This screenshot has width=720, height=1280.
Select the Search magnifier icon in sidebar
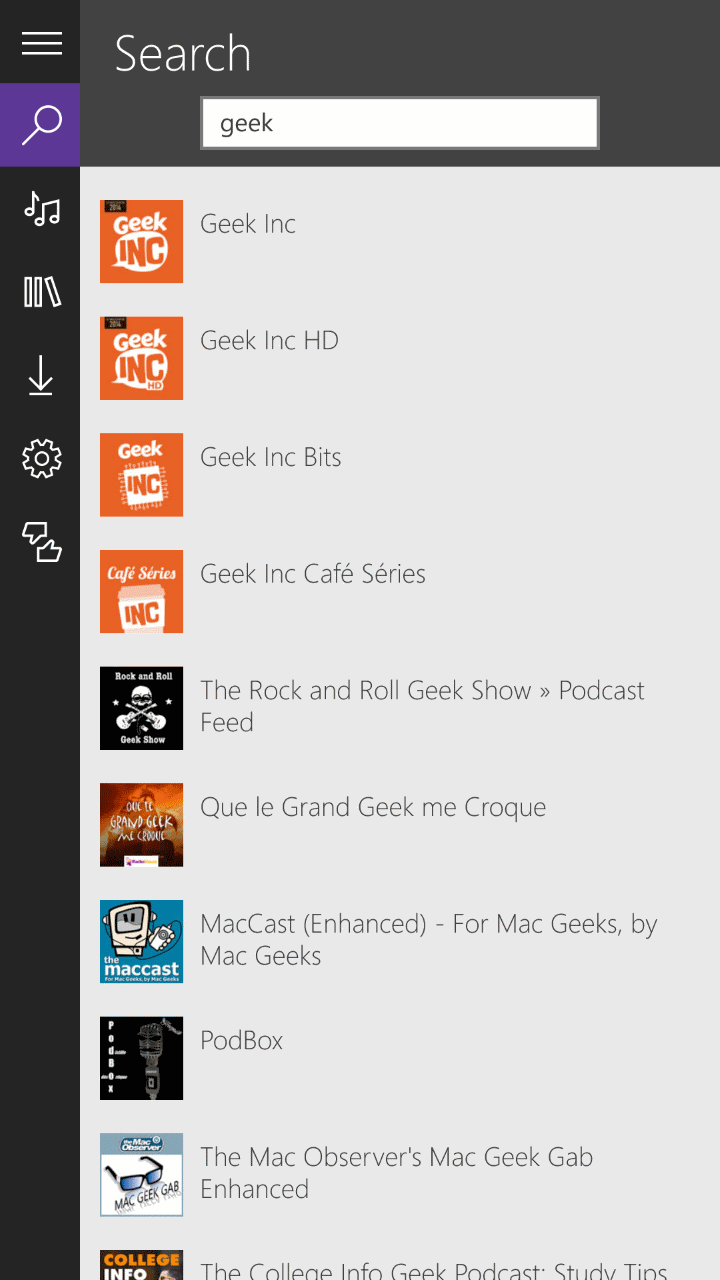click(x=41, y=125)
